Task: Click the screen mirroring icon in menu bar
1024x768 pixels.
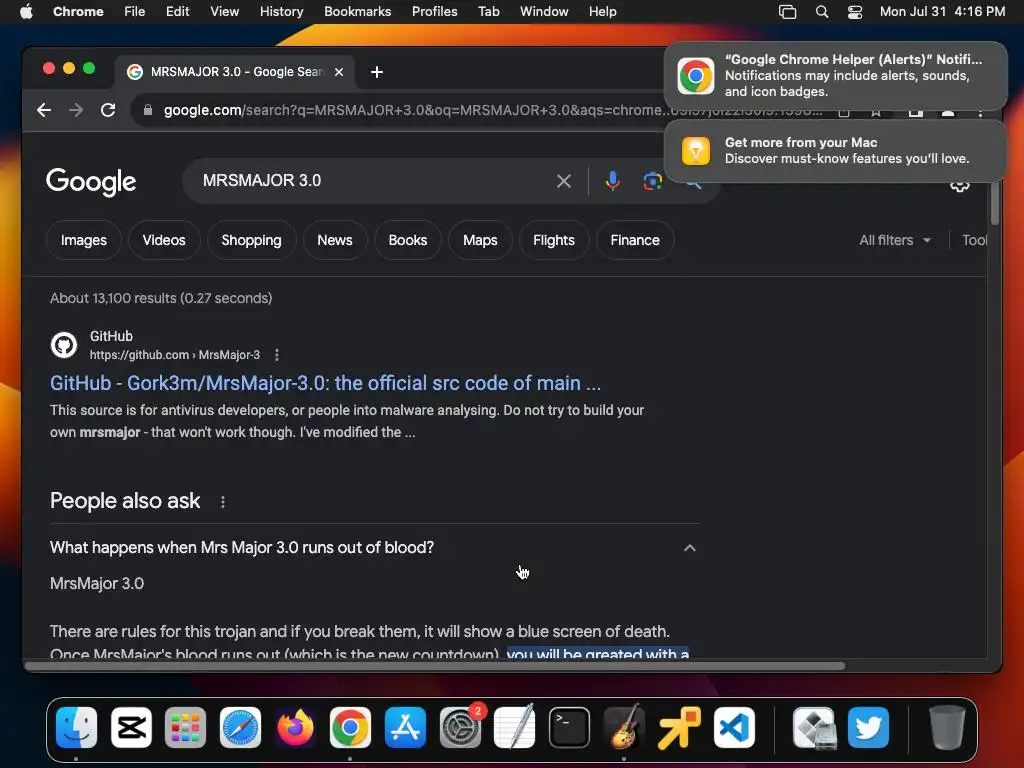Action: click(788, 12)
